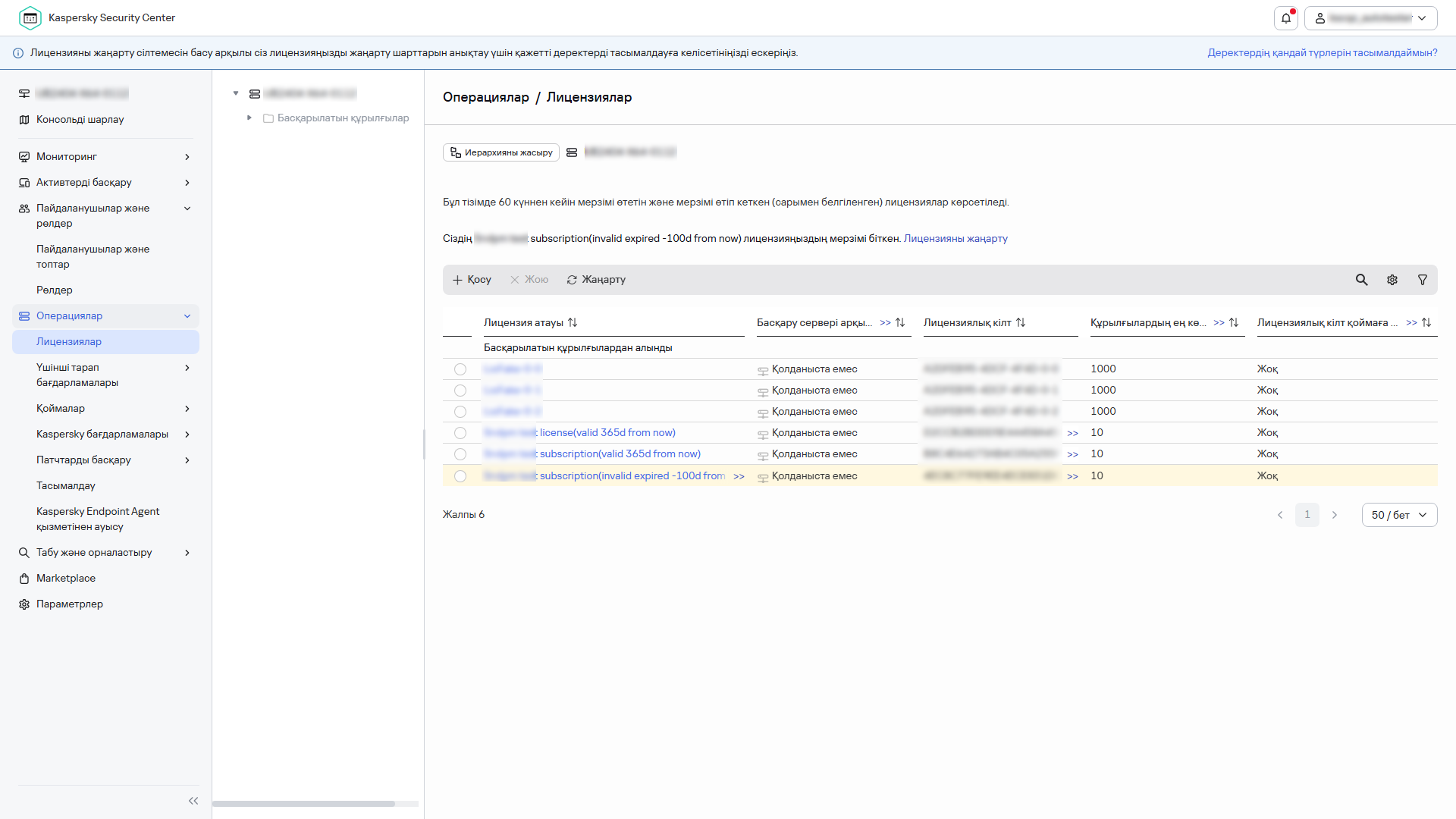Open table column settings gear

click(x=1392, y=280)
